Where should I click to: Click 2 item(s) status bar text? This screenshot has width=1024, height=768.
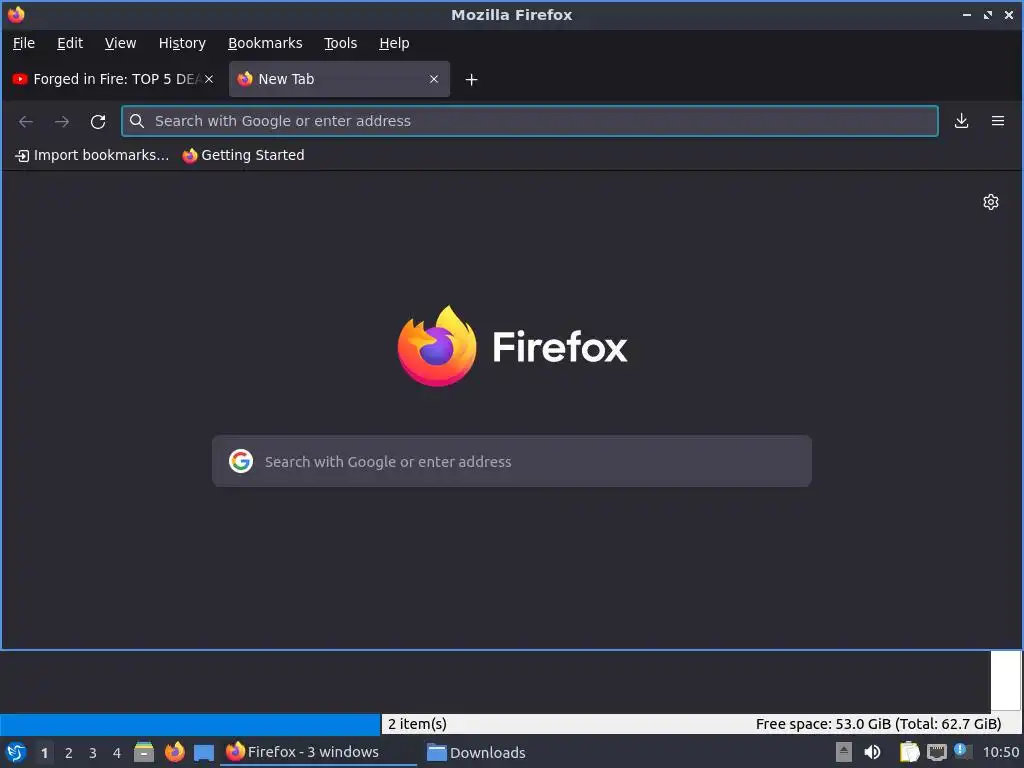point(417,724)
